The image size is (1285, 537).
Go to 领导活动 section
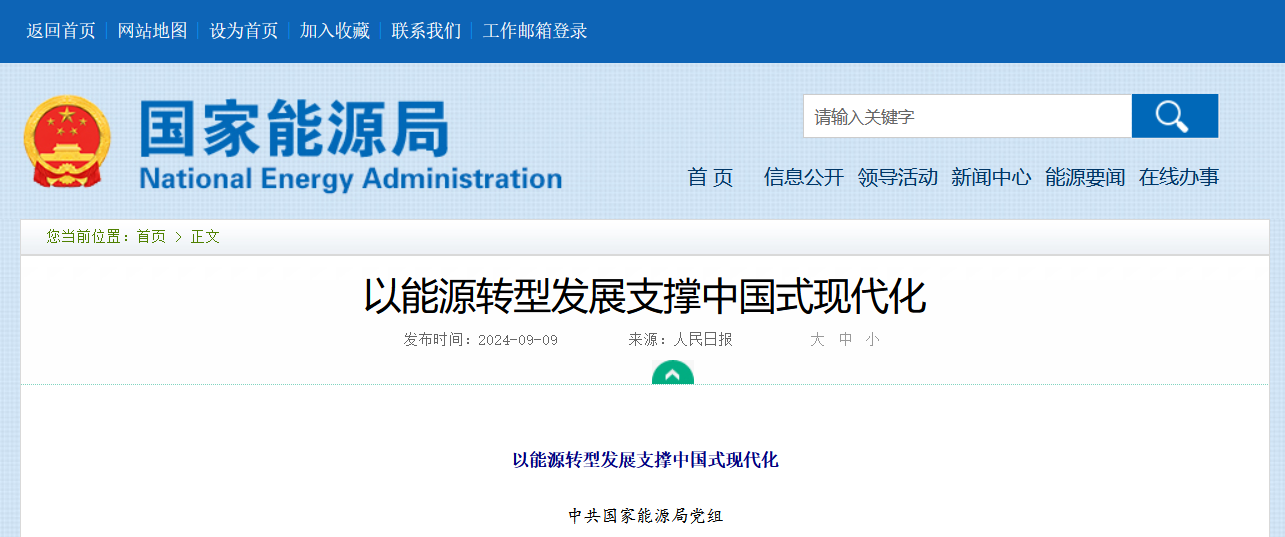point(897,177)
